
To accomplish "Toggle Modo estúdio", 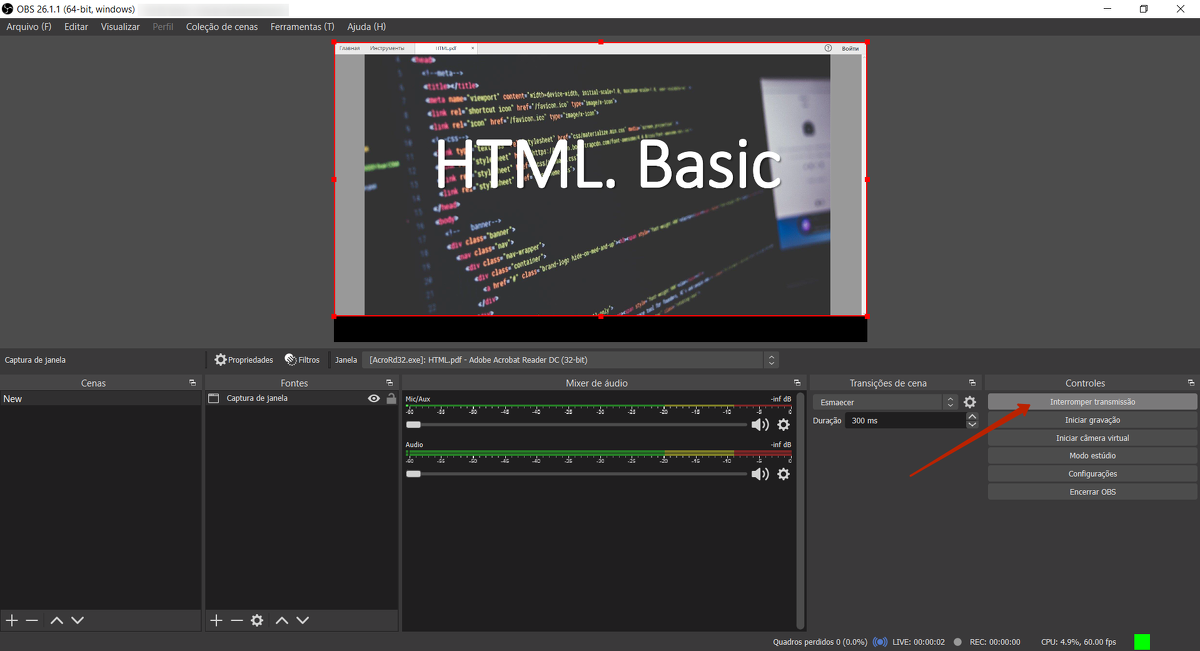I will [1092, 456].
